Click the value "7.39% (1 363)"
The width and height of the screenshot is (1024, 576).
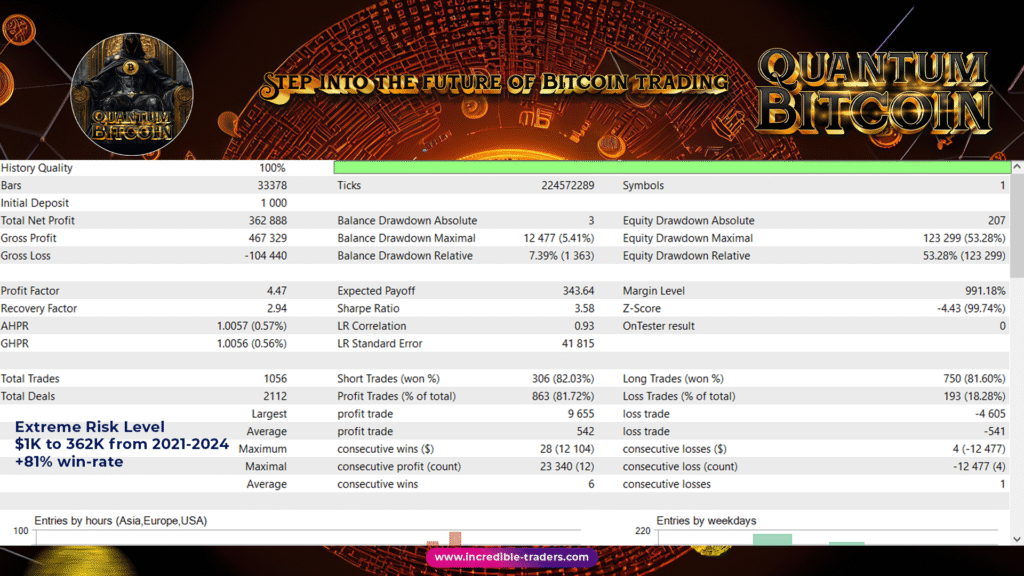[x=562, y=256]
